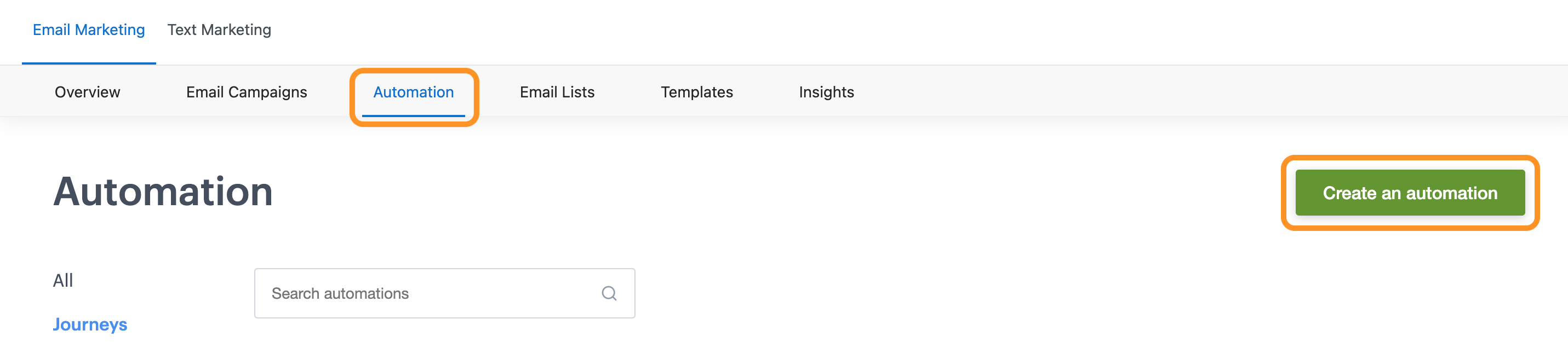Click the Search automations placeholder text
Image resolution: width=1568 pixels, height=348 pixels.
(x=340, y=293)
